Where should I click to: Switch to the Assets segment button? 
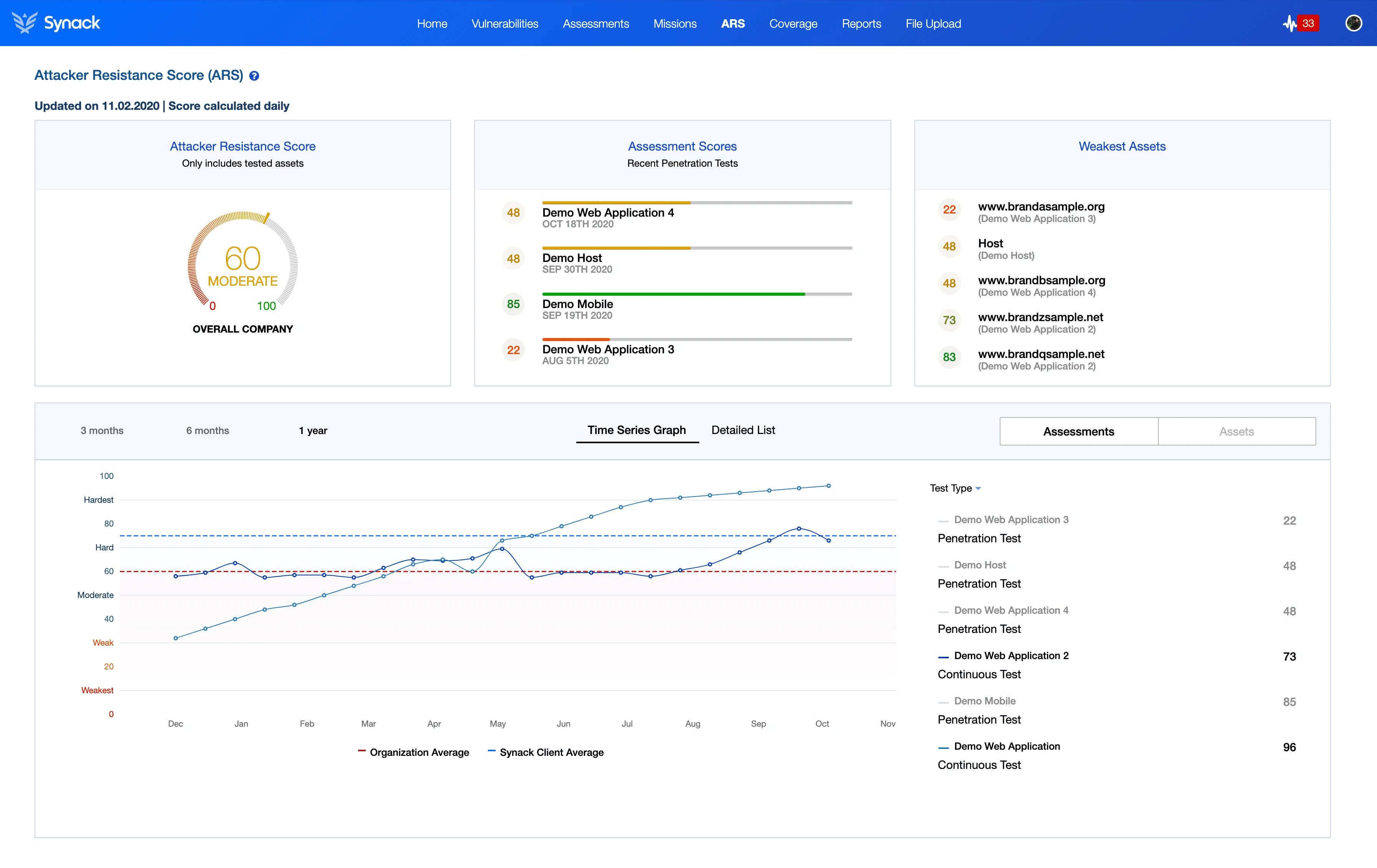1236,432
